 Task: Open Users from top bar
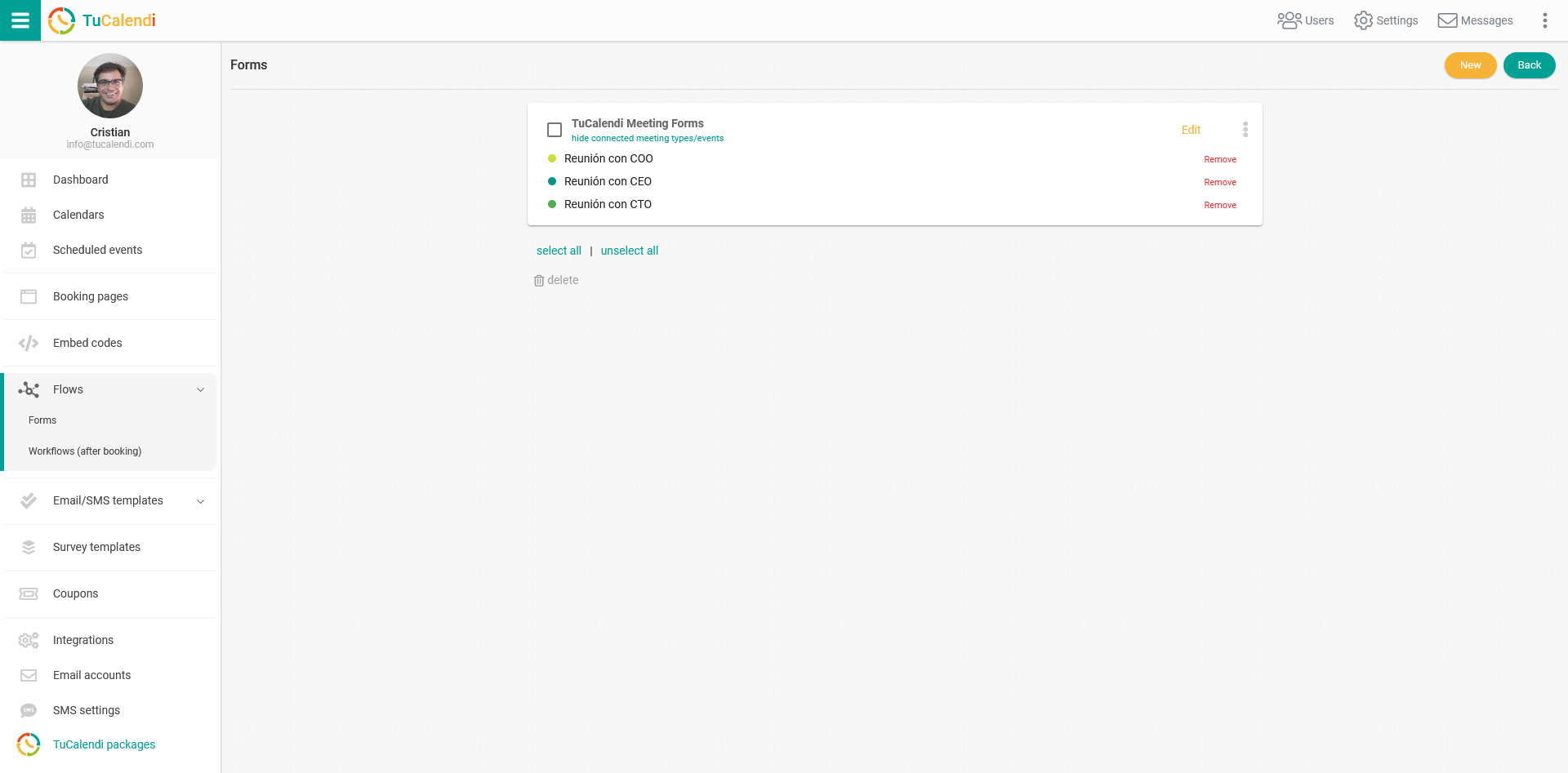1305,20
